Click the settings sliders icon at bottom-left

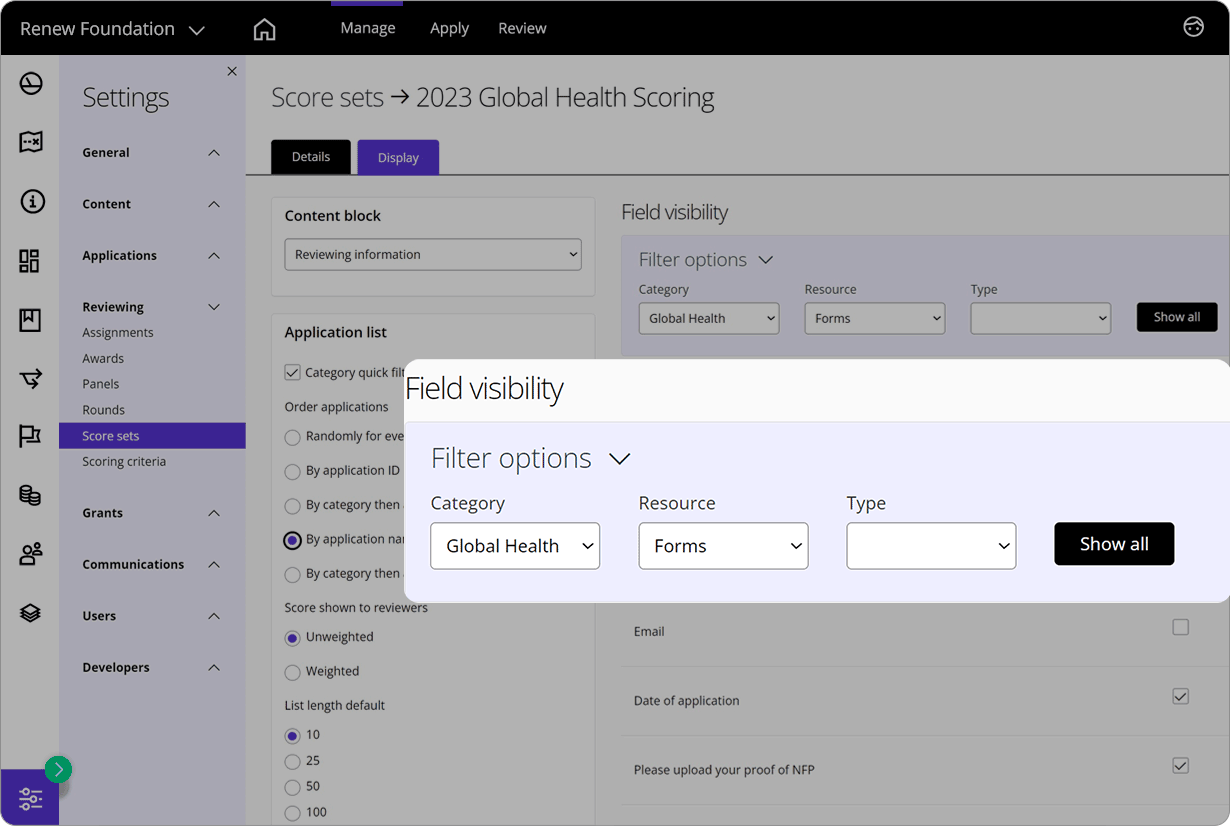(30, 798)
